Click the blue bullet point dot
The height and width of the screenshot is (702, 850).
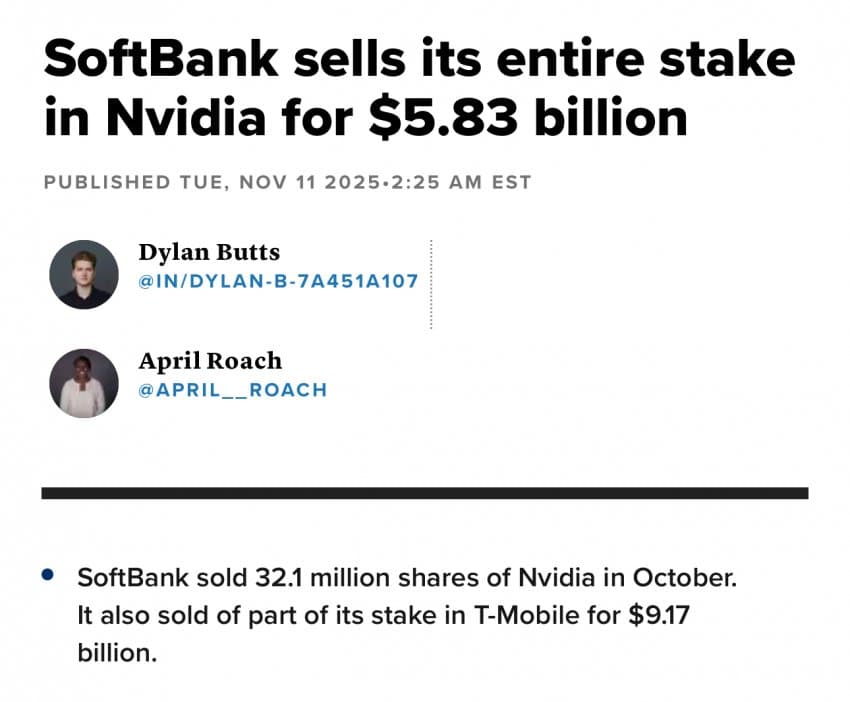tap(49, 575)
